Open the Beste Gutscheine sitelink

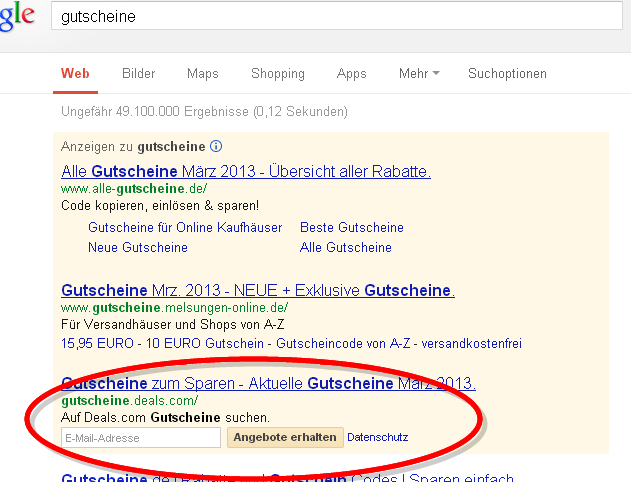click(x=352, y=227)
